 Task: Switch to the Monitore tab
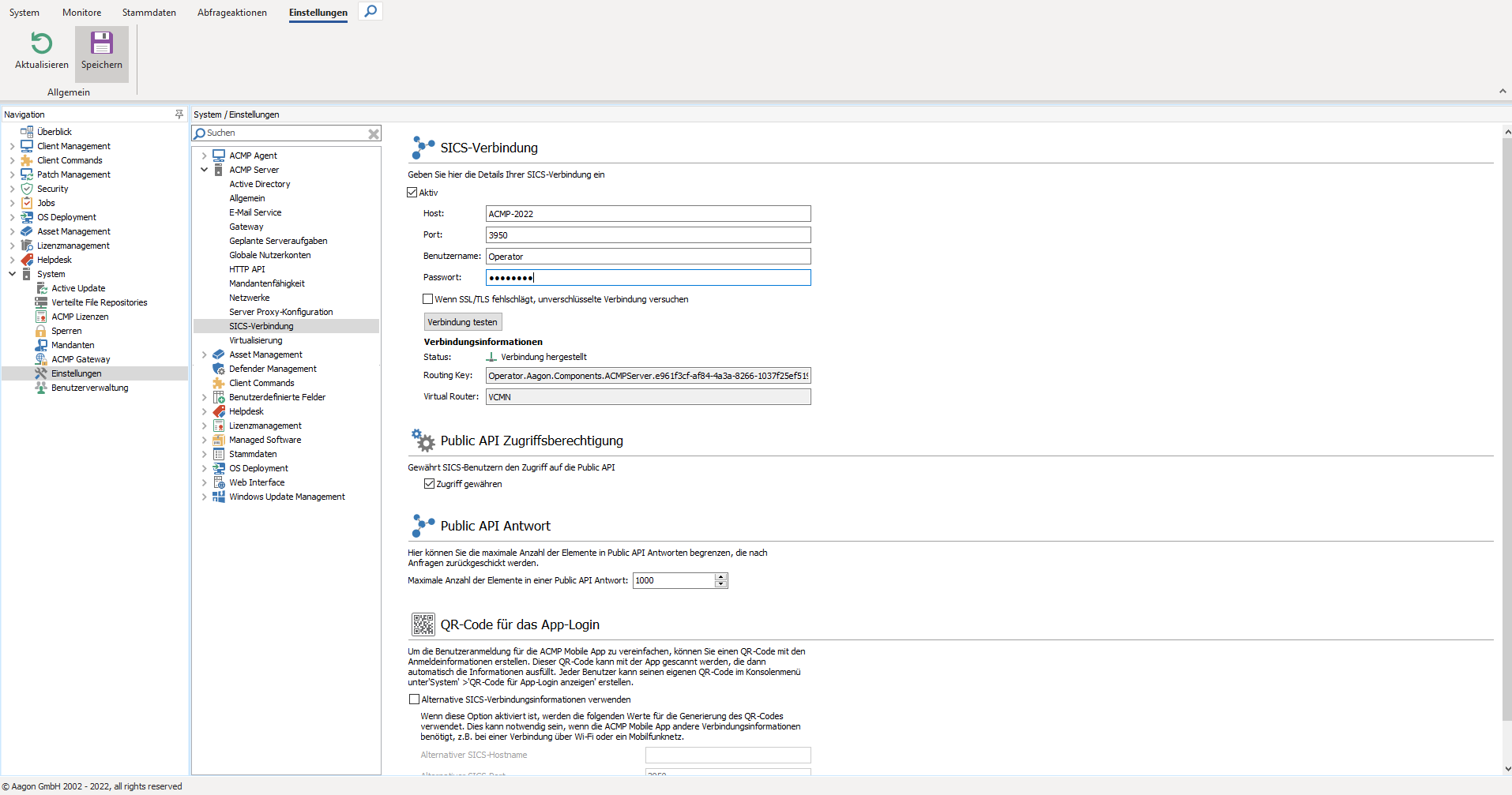click(81, 13)
